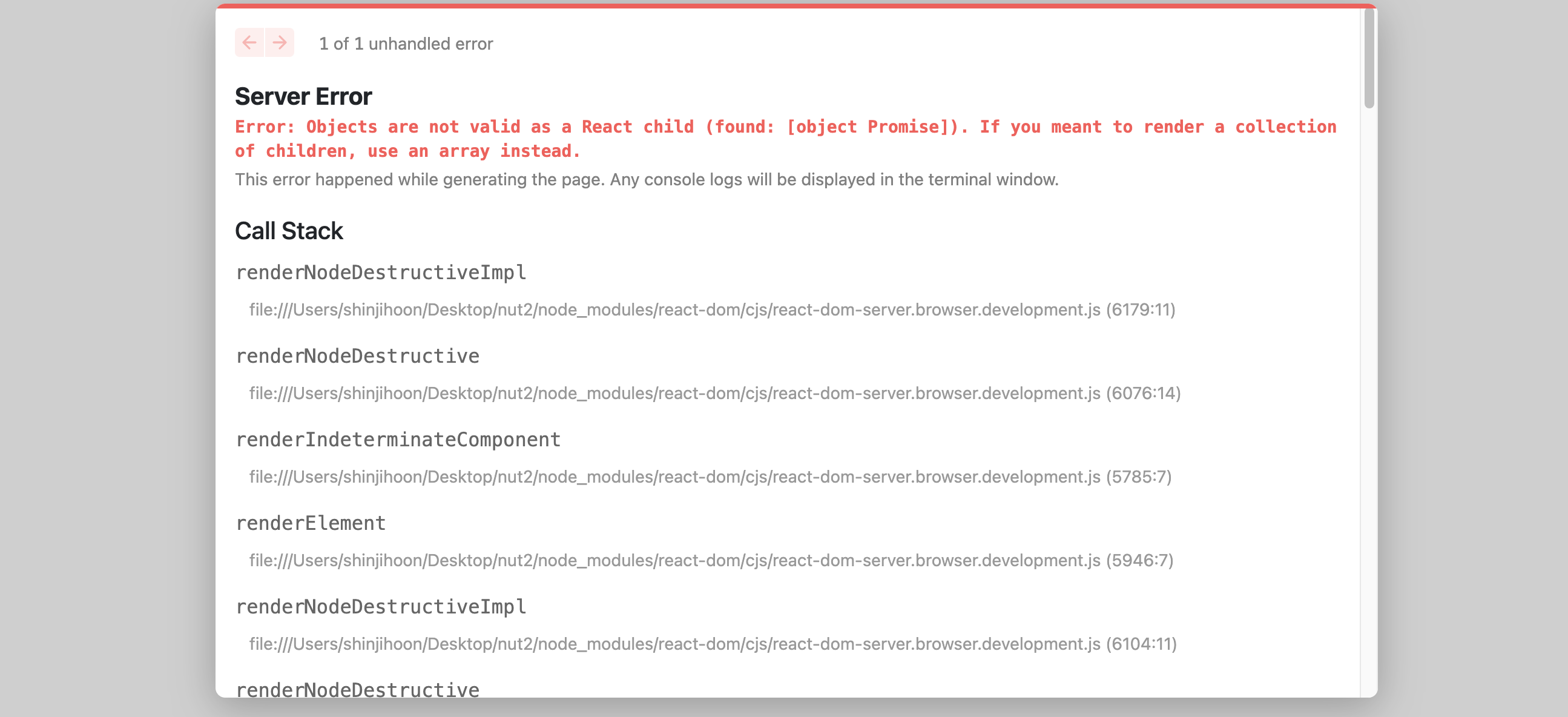Click the renderElement stack frame name
Viewport: 1568px width, 717px height.
[x=311, y=523]
